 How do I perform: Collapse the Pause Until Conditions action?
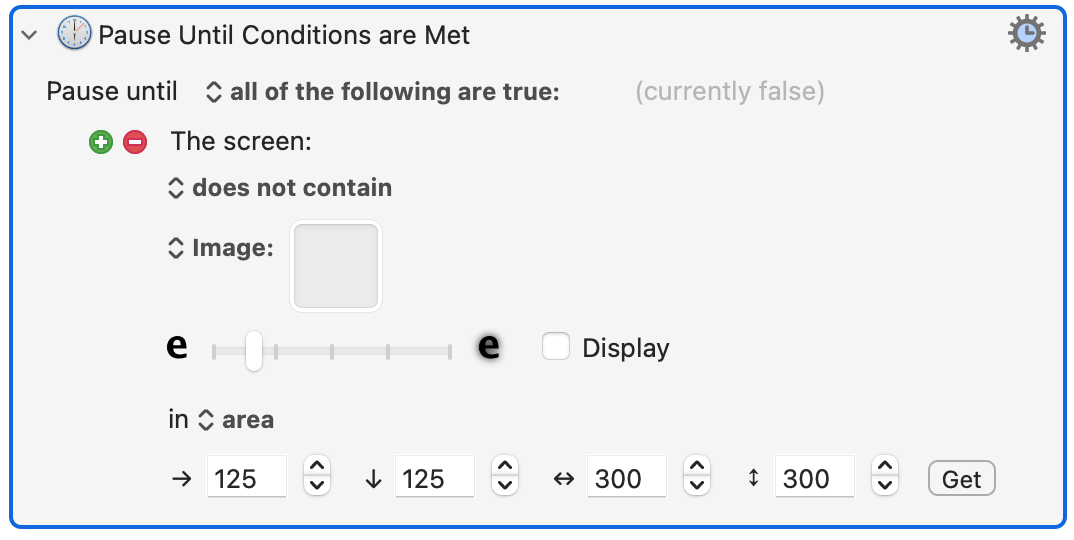point(29,34)
